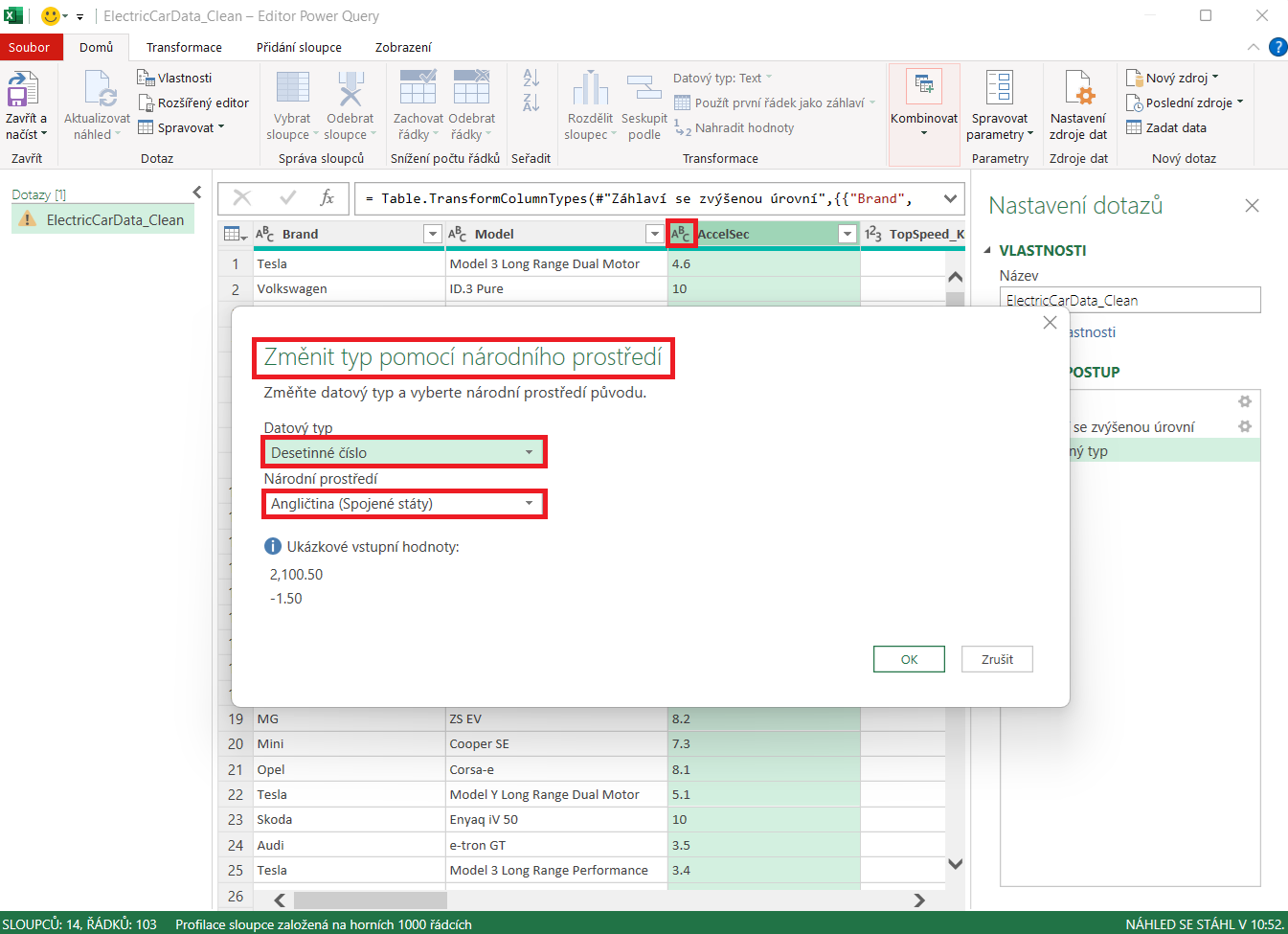Click the Enyaq iV 50 cell

pos(556,819)
